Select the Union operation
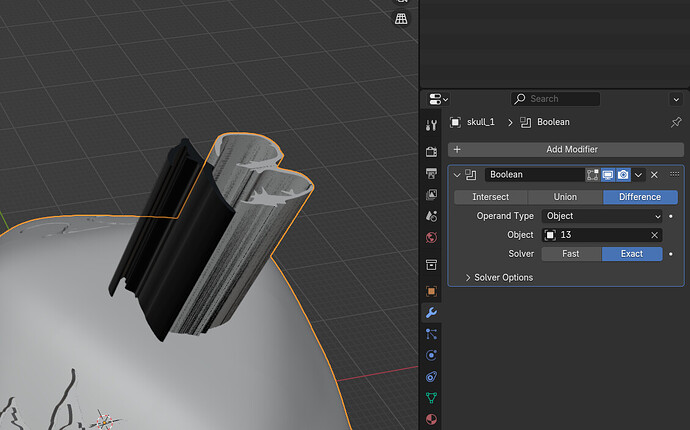 [x=565, y=197]
